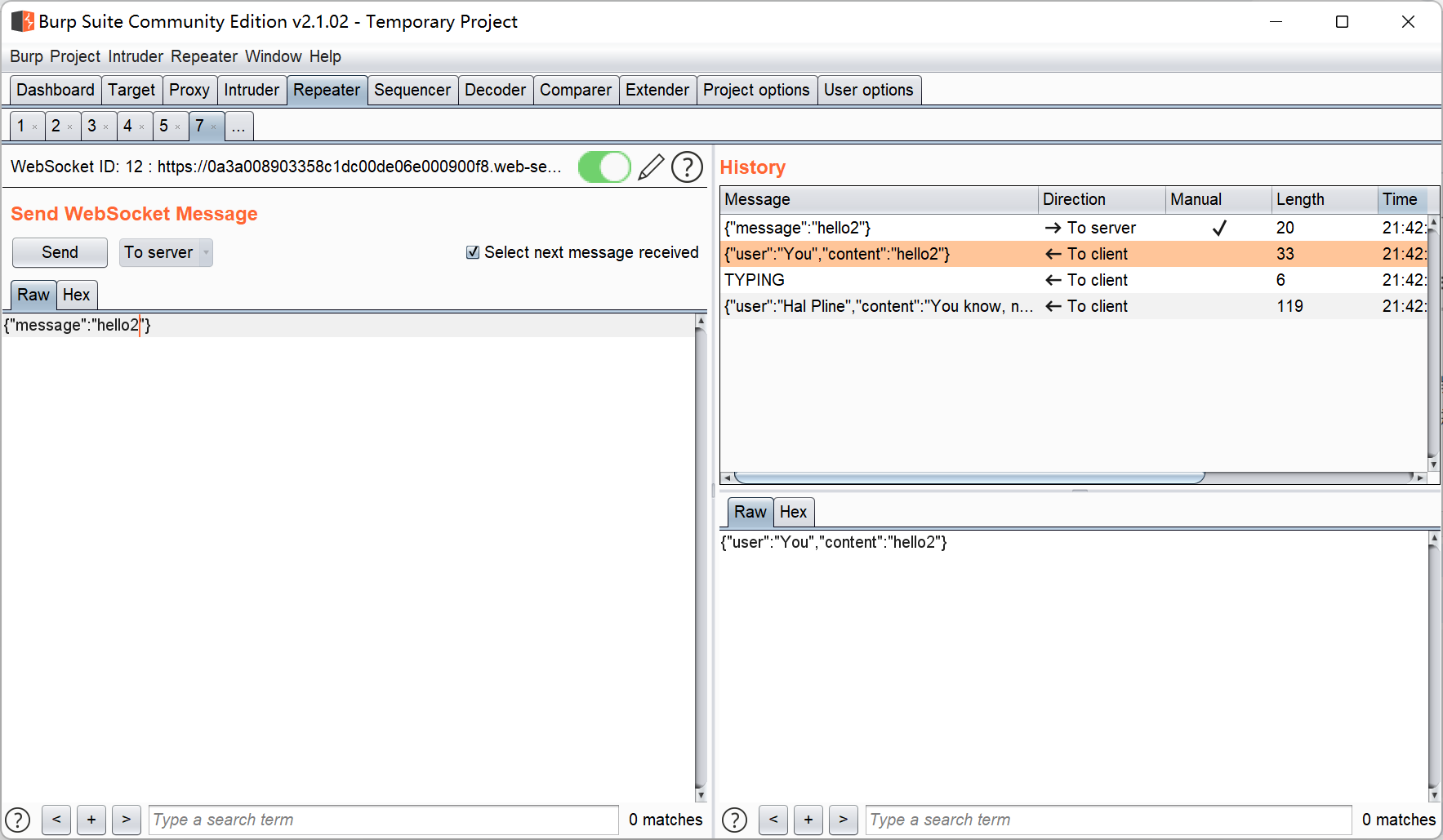
Task: Toggle the WebSocket connection switch off
Action: pos(604,167)
